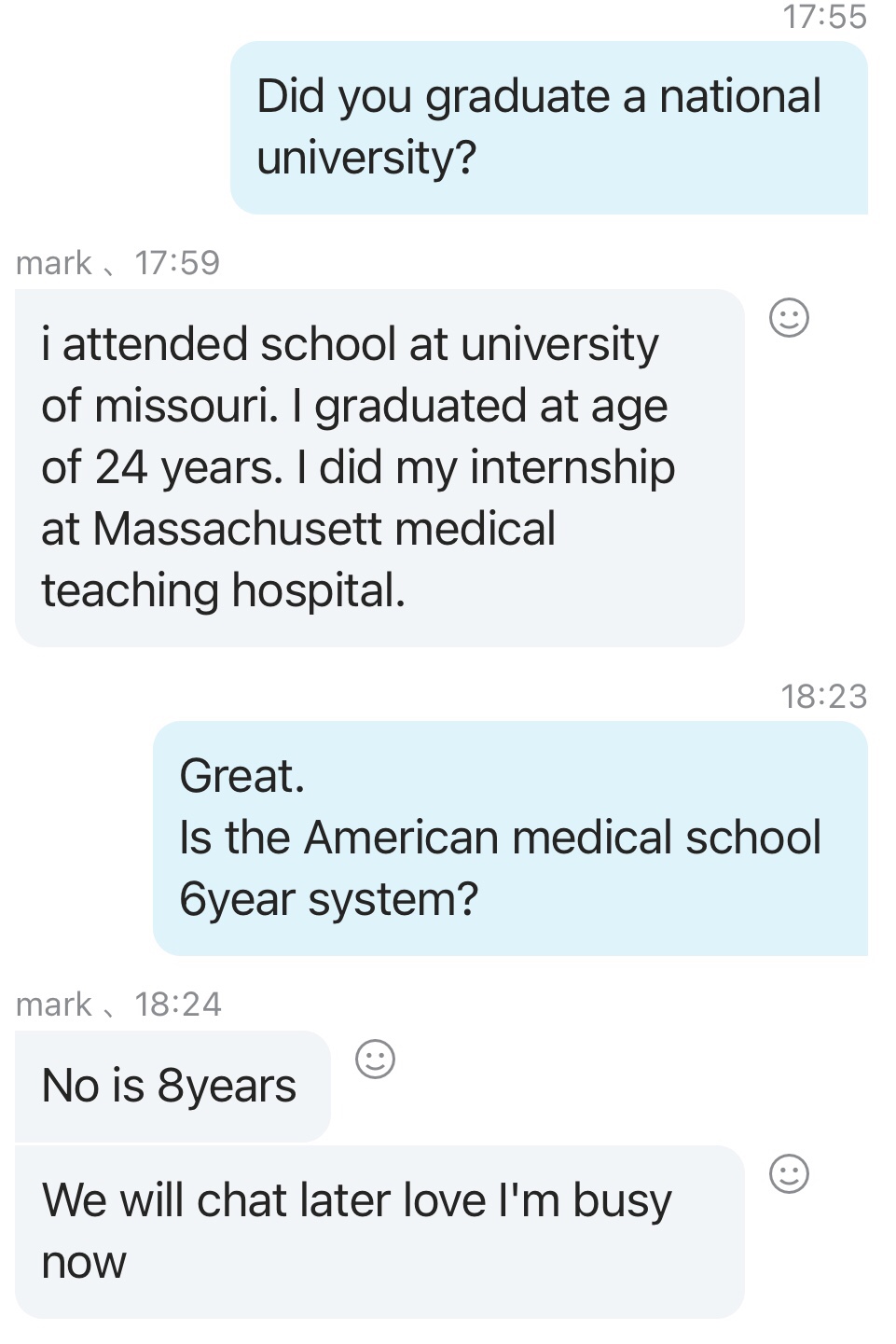React to the "We will chat later" message
This screenshot has height=1344, width=896.
click(x=789, y=1174)
